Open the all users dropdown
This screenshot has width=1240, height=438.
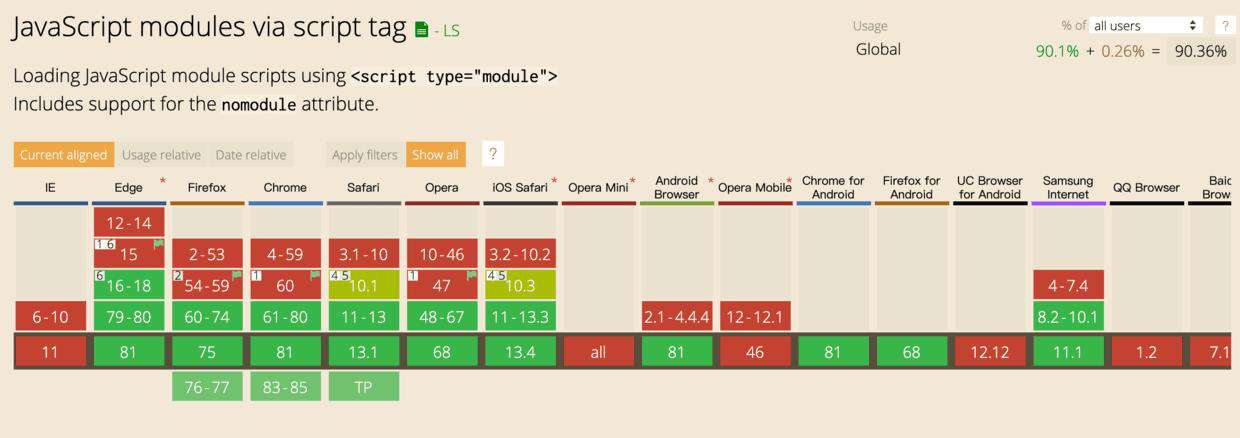coord(1146,26)
